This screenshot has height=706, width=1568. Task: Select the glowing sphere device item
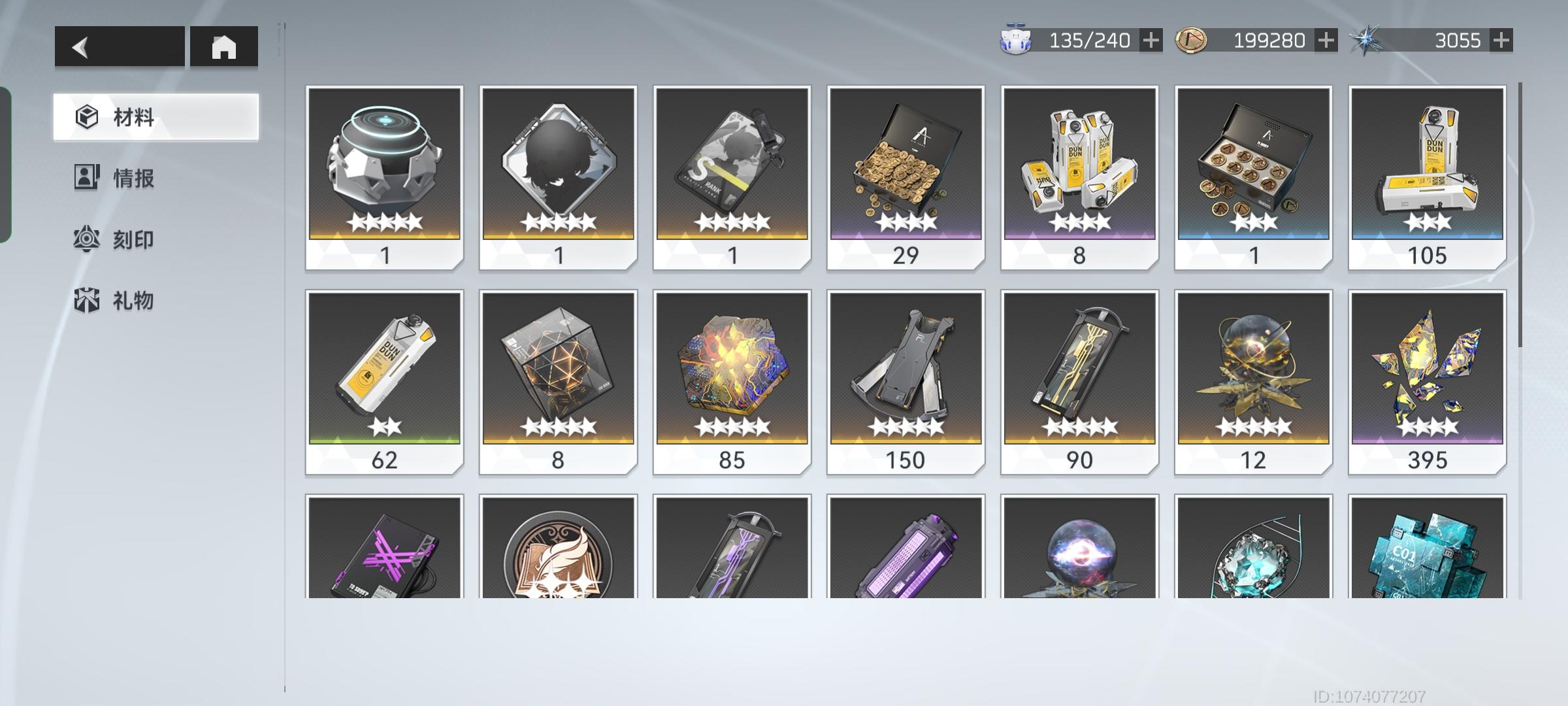click(x=384, y=178)
